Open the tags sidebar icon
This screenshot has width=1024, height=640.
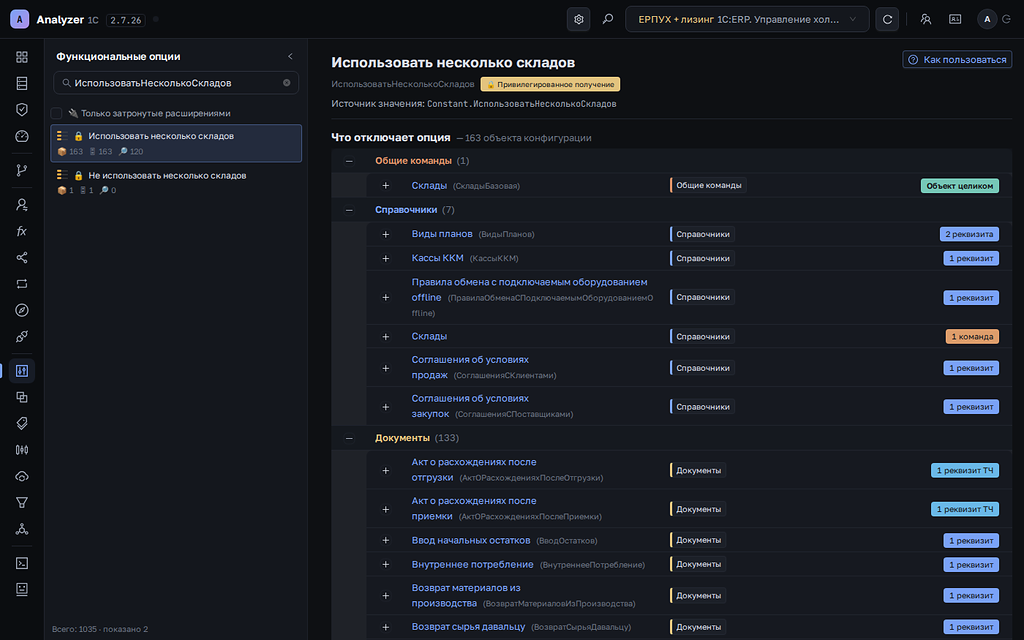tap(22, 423)
